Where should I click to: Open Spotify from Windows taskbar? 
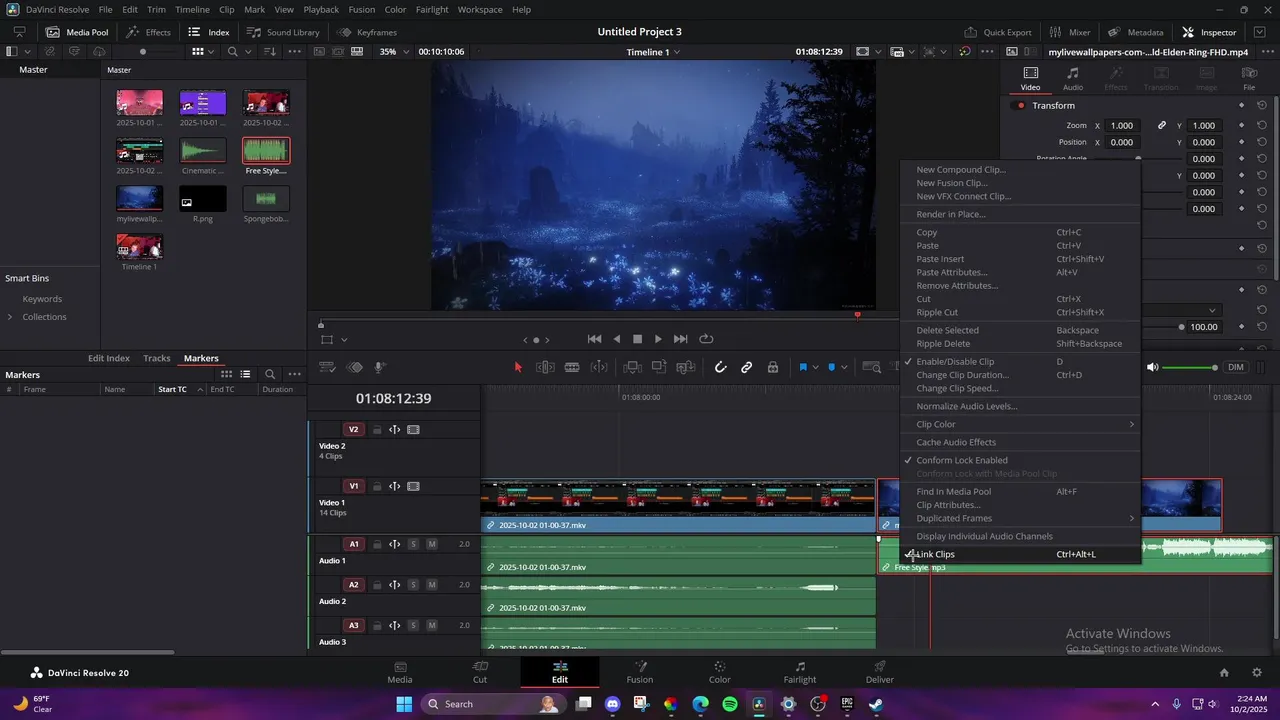(x=730, y=704)
